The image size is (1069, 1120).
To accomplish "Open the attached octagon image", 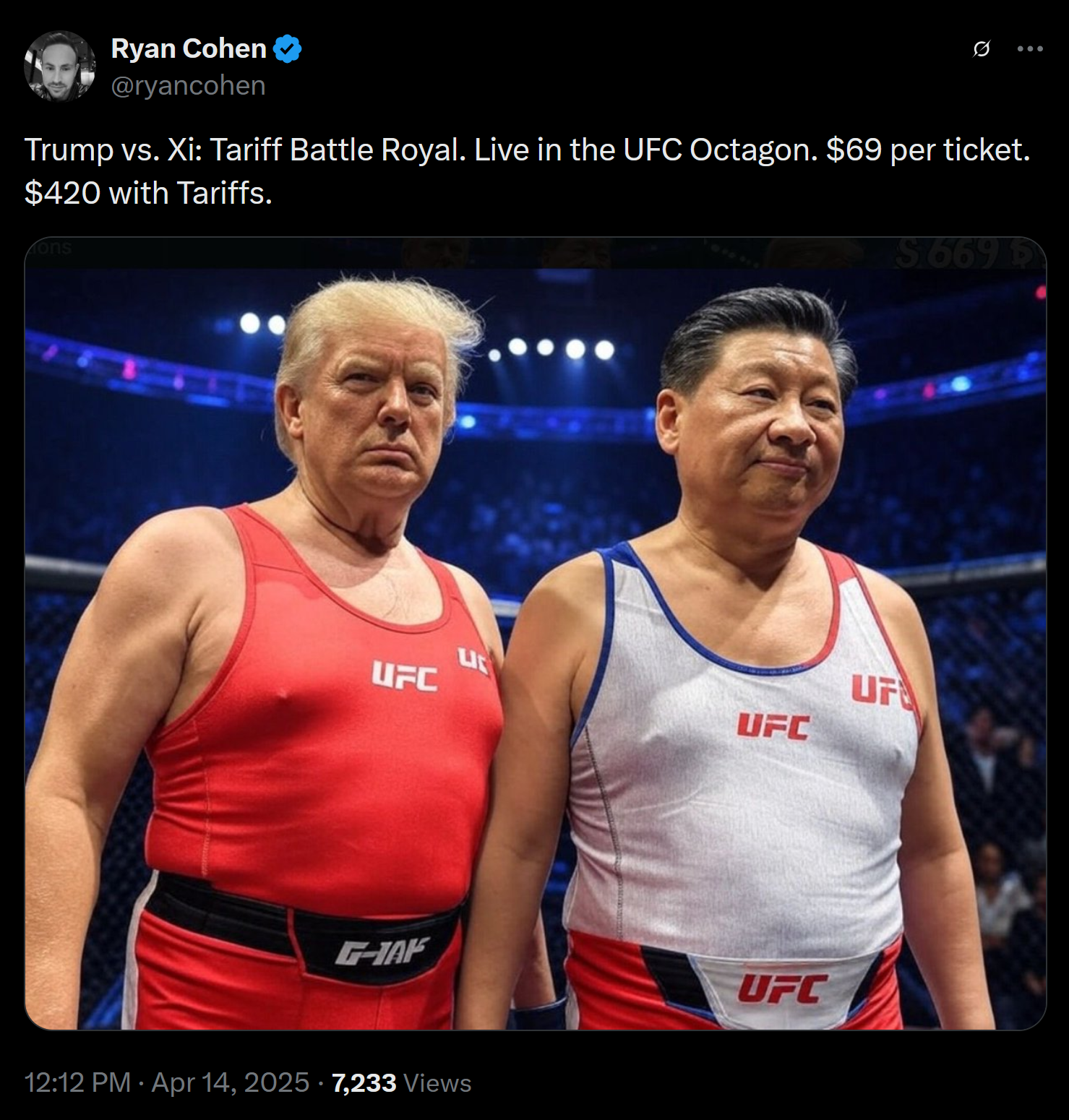I will 535,634.
